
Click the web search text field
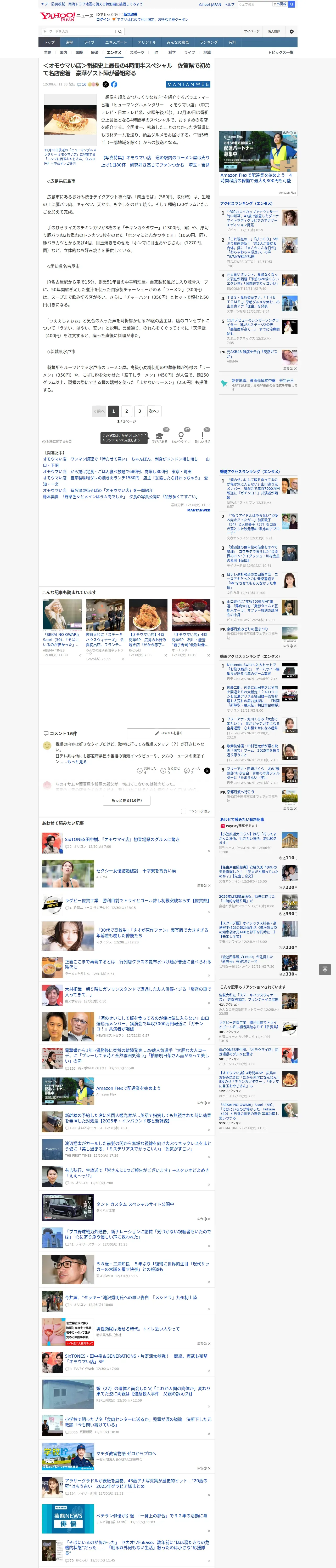[254, 4]
